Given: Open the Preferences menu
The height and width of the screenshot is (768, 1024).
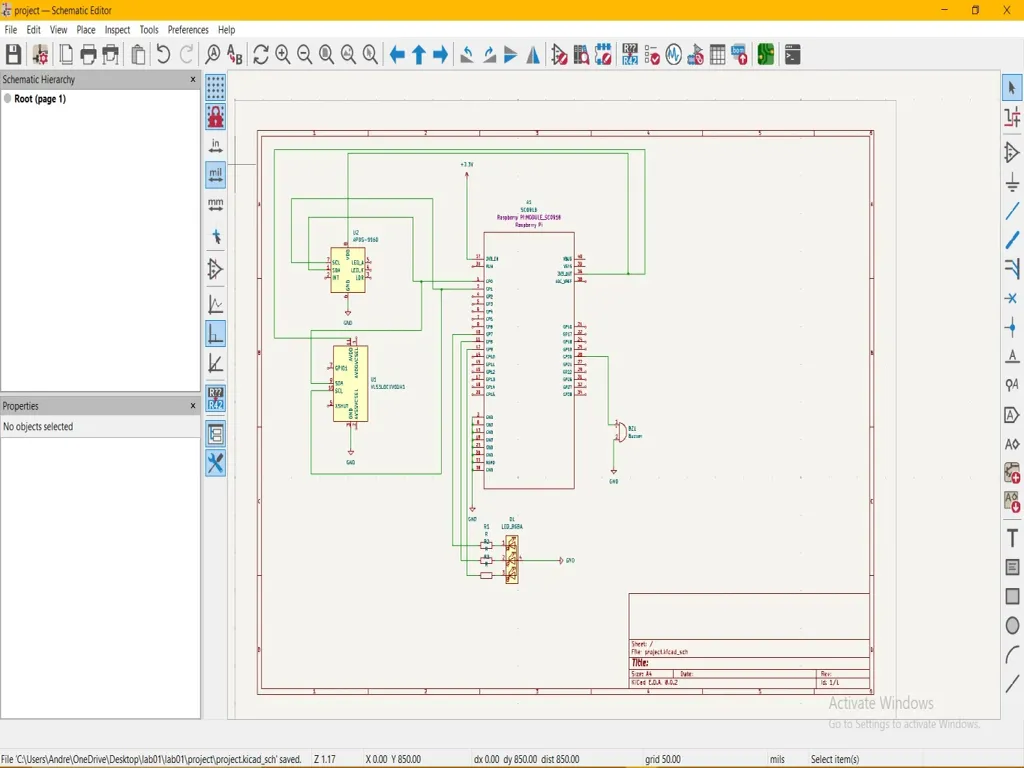Looking at the screenshot, I should coord(188,30).
